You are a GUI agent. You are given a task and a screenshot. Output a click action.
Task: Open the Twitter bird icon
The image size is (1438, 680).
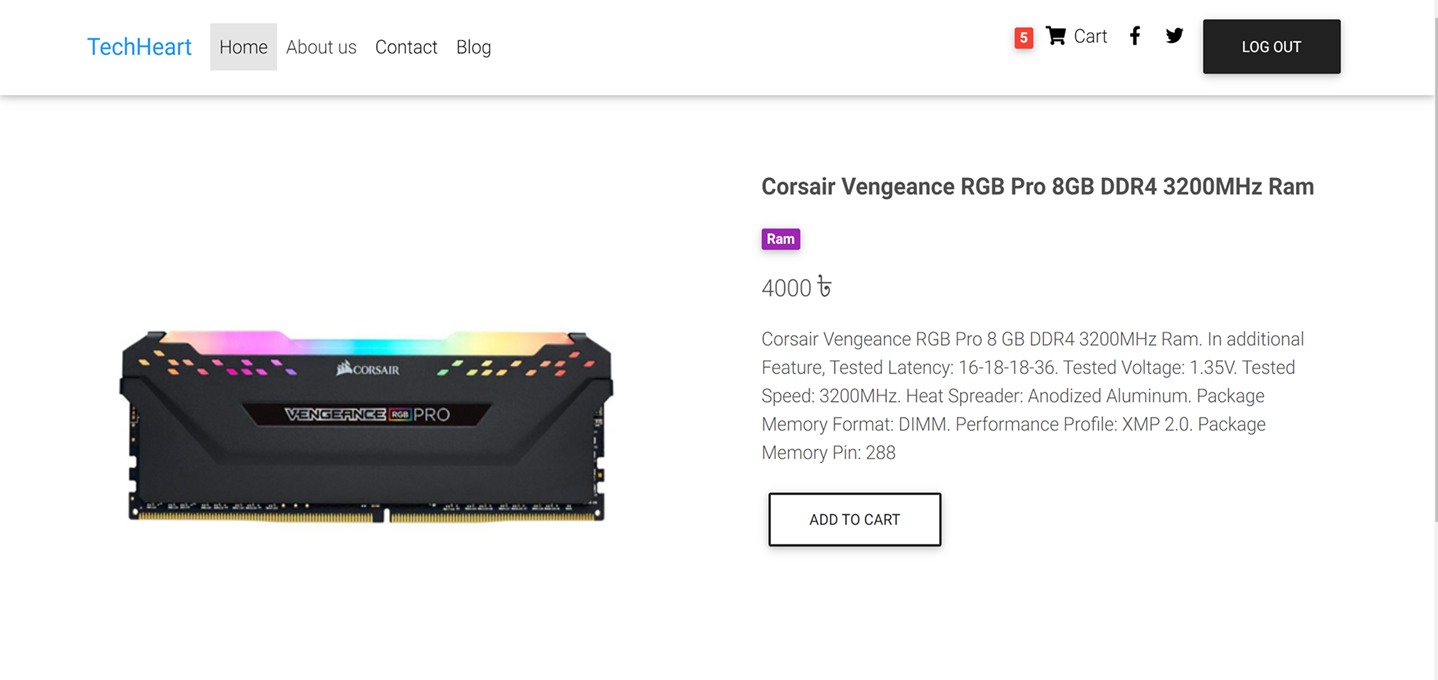(1174, 36)
